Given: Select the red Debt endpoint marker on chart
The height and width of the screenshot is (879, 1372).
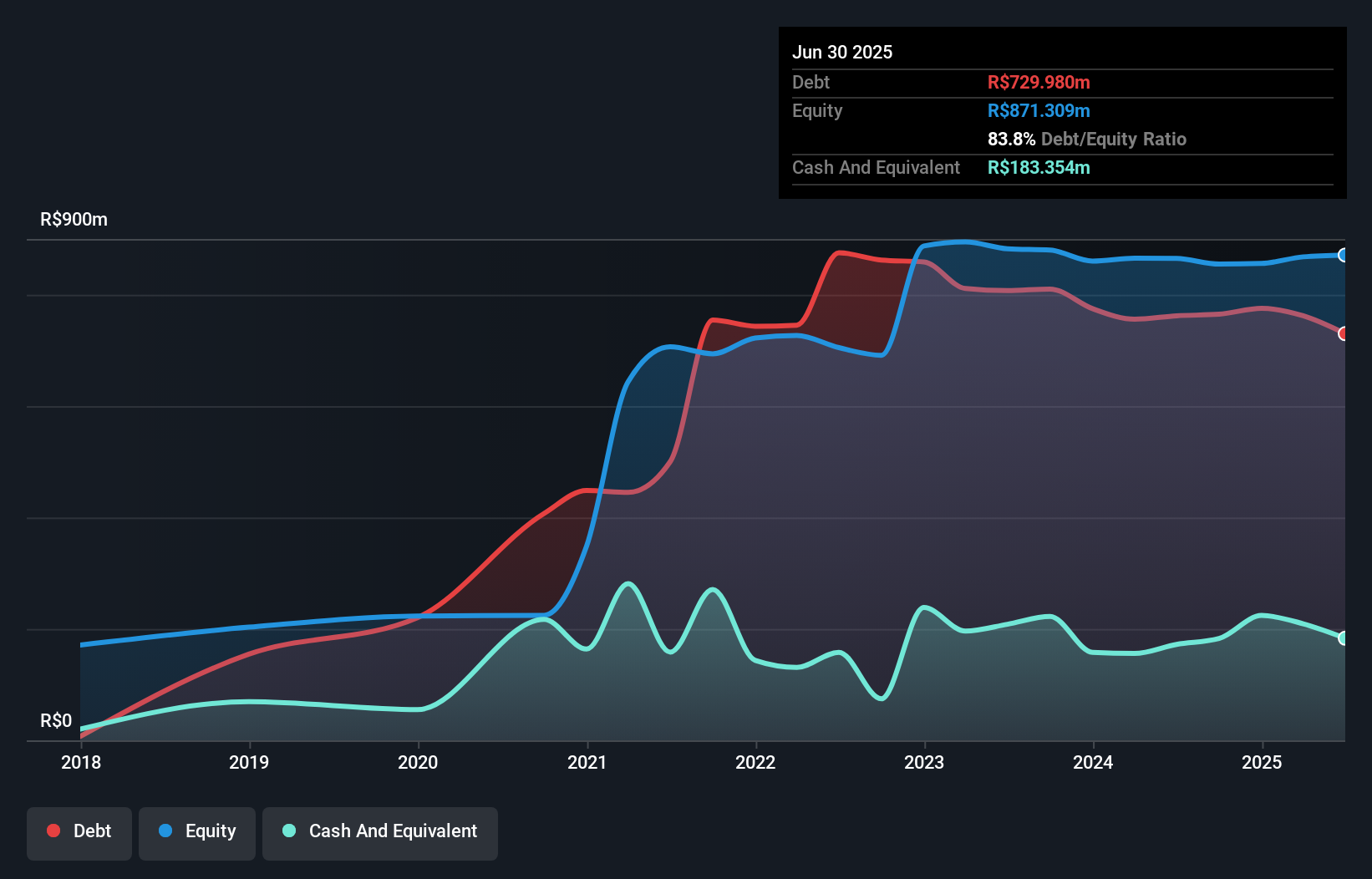Looking at the screenshot, I should pos(1344,333).
